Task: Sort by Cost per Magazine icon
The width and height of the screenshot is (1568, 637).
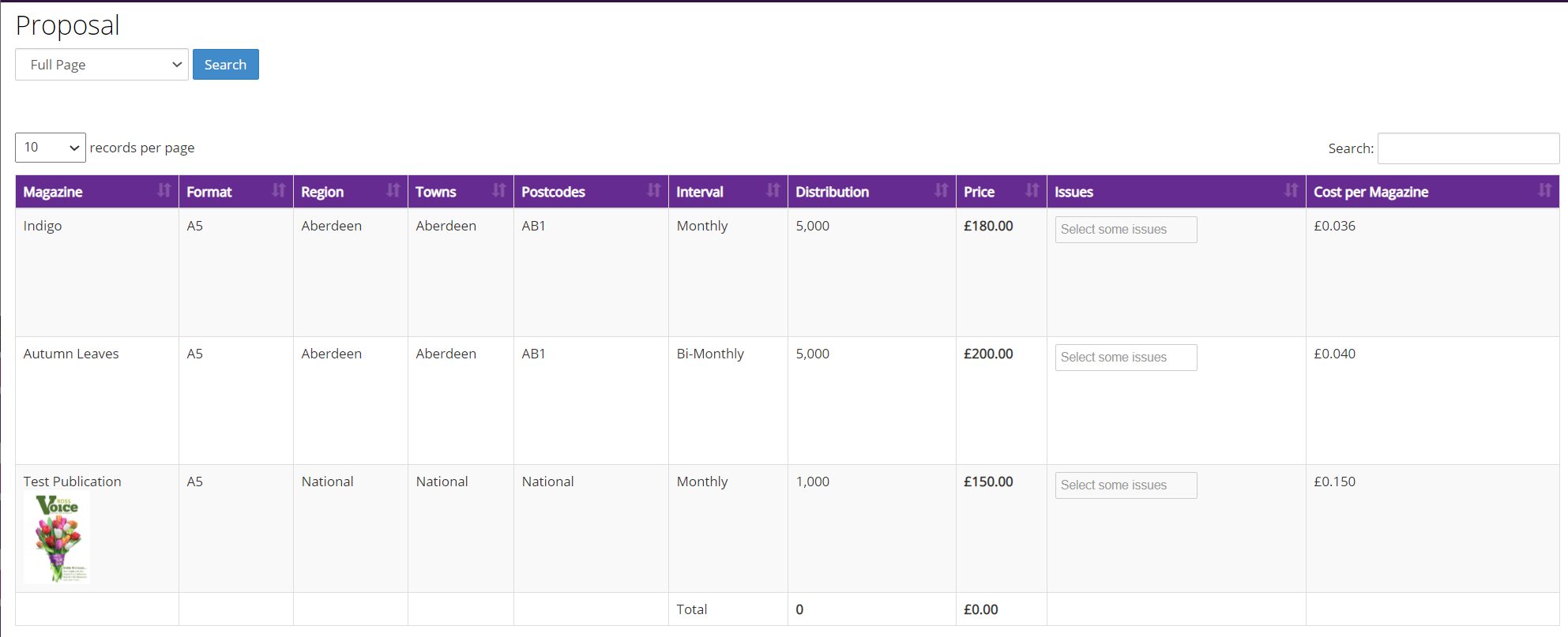Action: 1544,190
